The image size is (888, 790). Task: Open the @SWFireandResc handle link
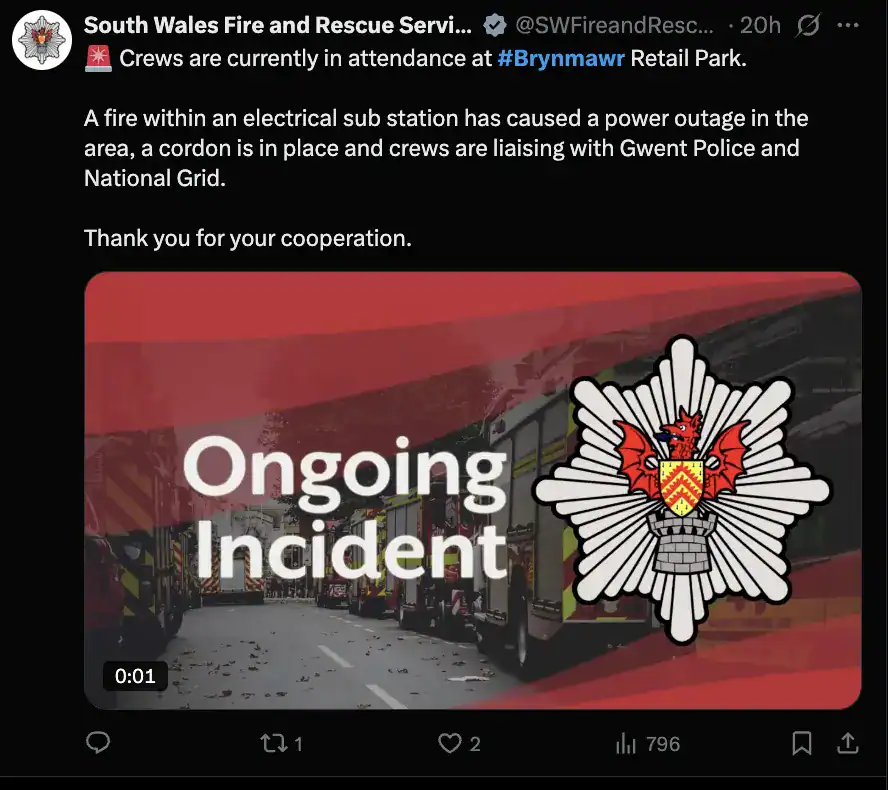[x=614, y=25]
